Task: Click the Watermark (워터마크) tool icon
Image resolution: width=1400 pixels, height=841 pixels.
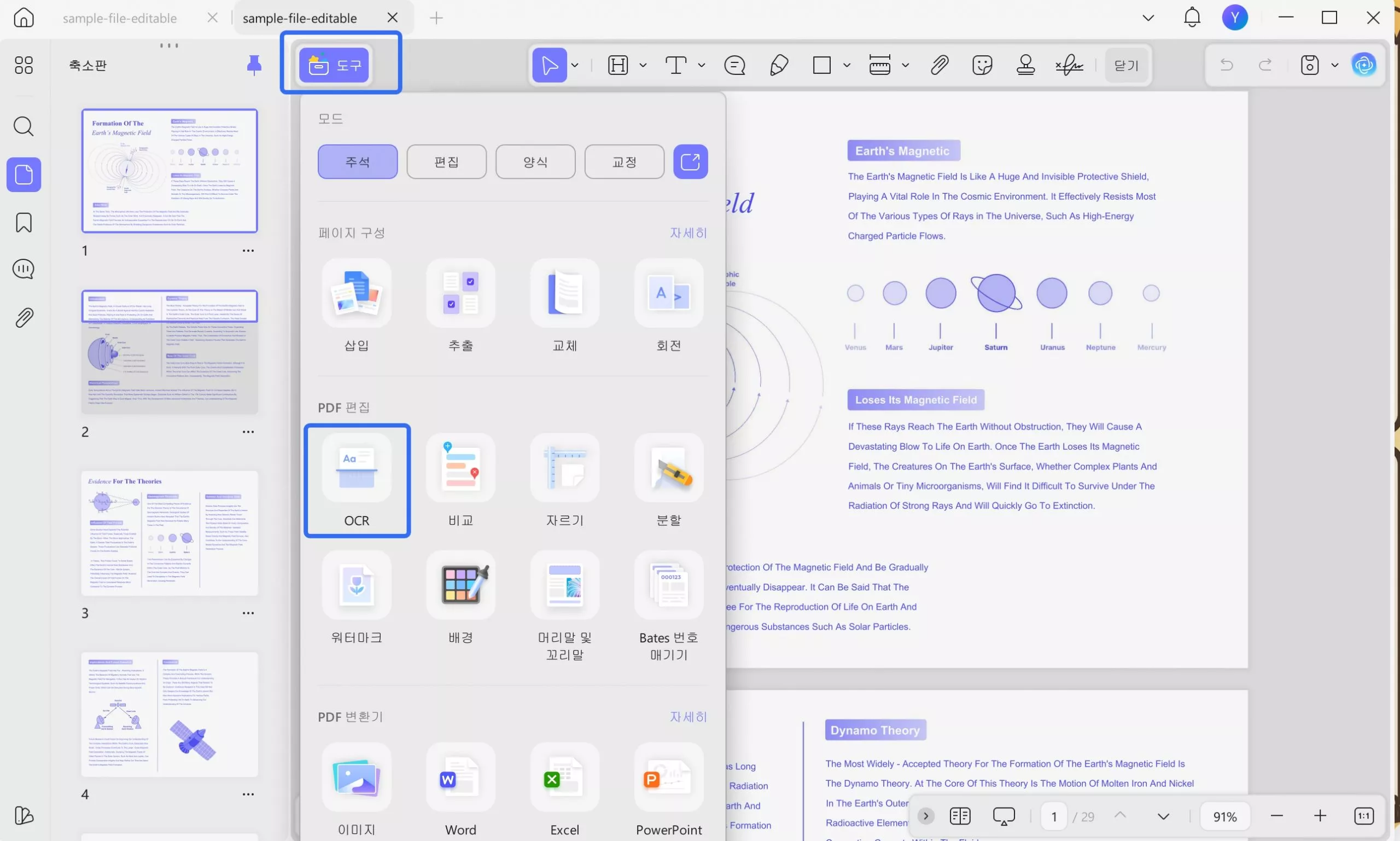Action: coord(356,585)
